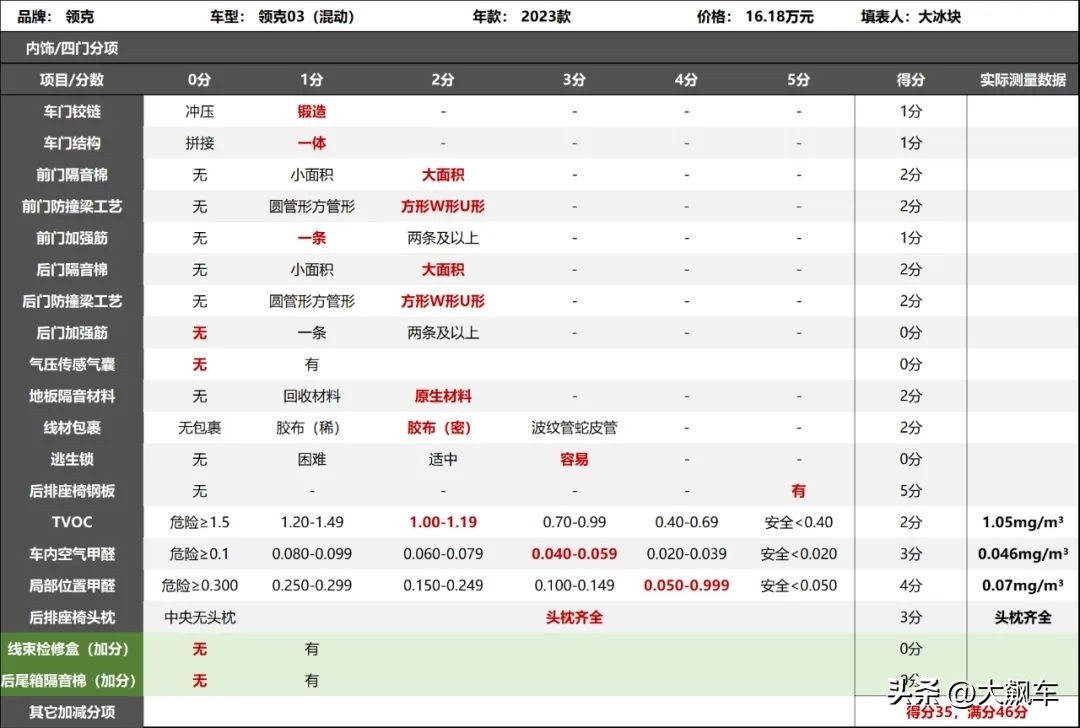The width and height of the screenshot is (1080, 728).
Task: Select the 局部位置甲醛 row label
Action: (x=72, y=585)
